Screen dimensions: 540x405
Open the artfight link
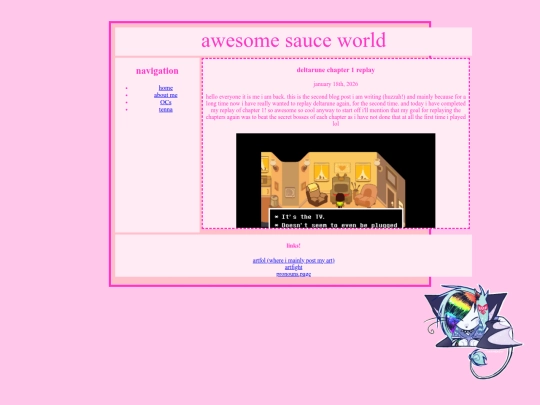(x=294, y=267)
